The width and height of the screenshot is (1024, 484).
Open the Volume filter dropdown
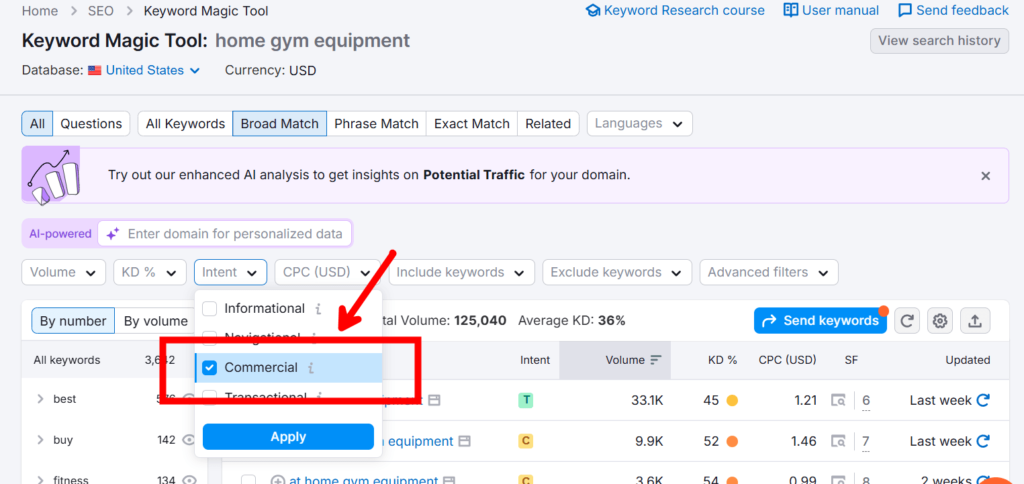point(63,272)
